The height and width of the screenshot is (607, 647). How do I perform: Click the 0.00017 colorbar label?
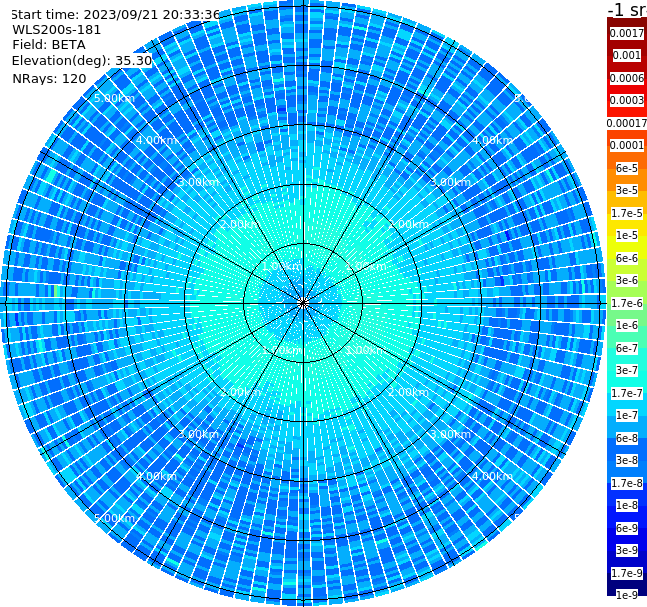(x=627, y=123)
